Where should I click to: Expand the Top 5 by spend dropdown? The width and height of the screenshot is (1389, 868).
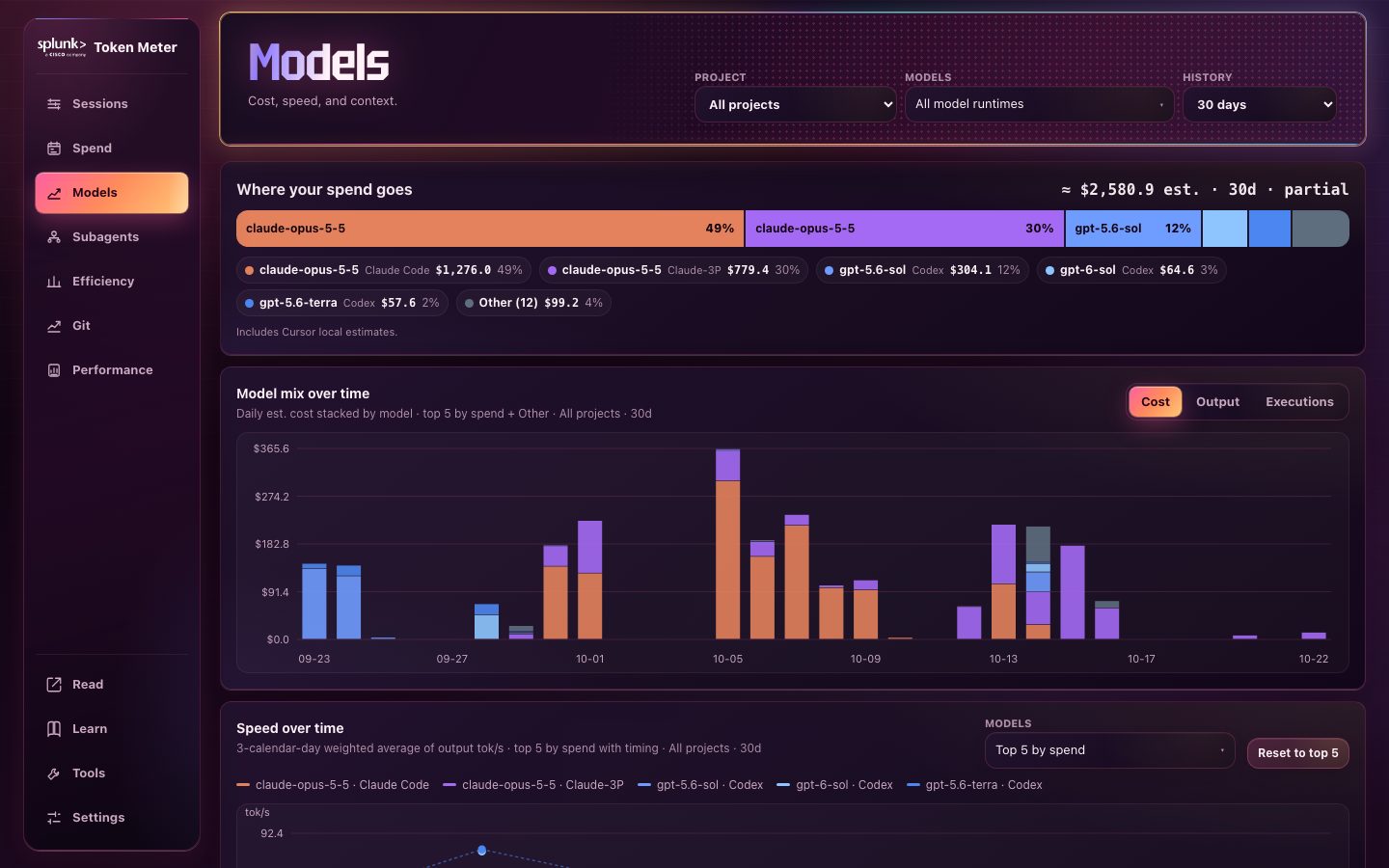pyautogui.click(x=1109, y=750)
